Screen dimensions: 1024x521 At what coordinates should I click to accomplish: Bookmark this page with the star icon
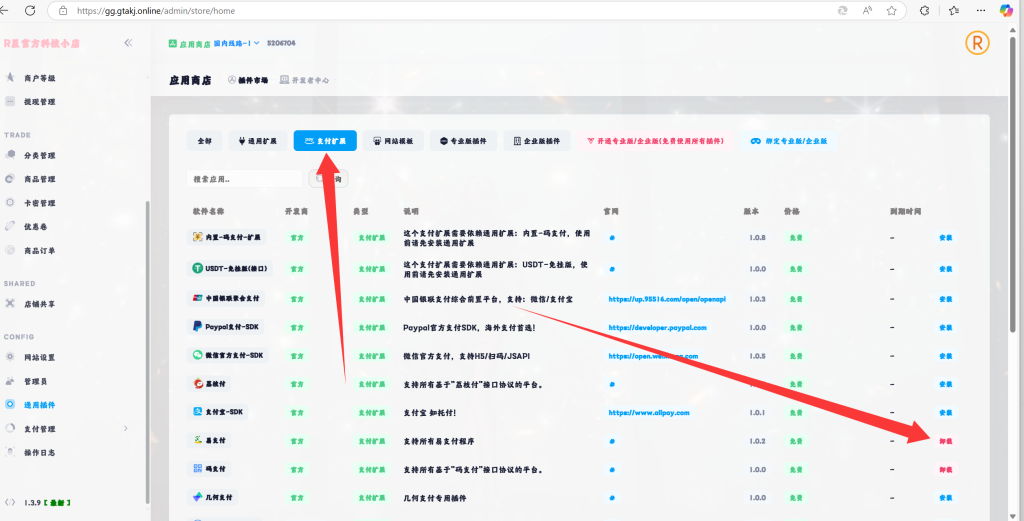click(890, 11)
